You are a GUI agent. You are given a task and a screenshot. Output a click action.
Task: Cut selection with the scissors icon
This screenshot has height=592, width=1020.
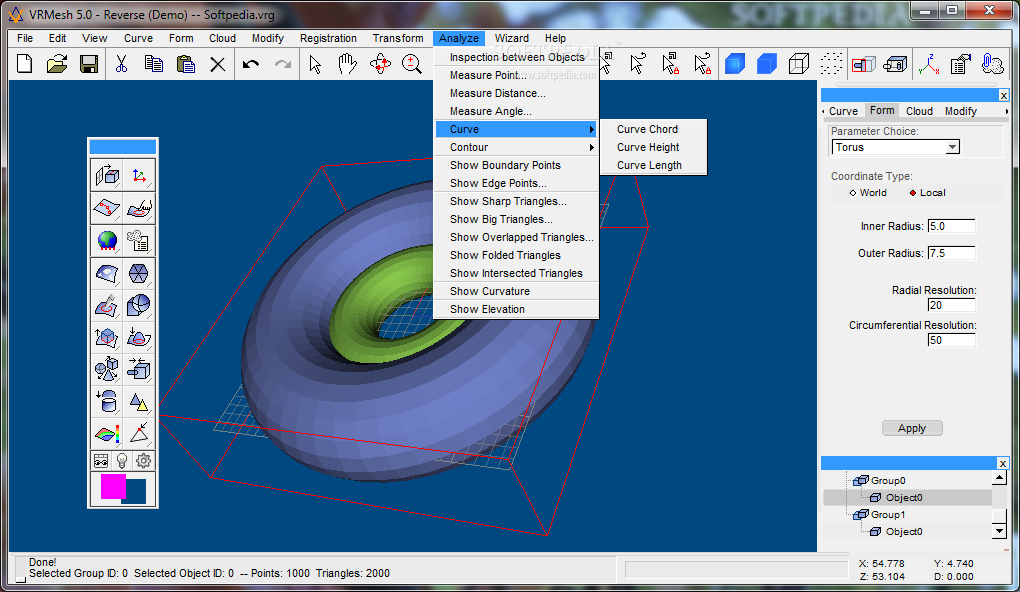coord(121,64)
